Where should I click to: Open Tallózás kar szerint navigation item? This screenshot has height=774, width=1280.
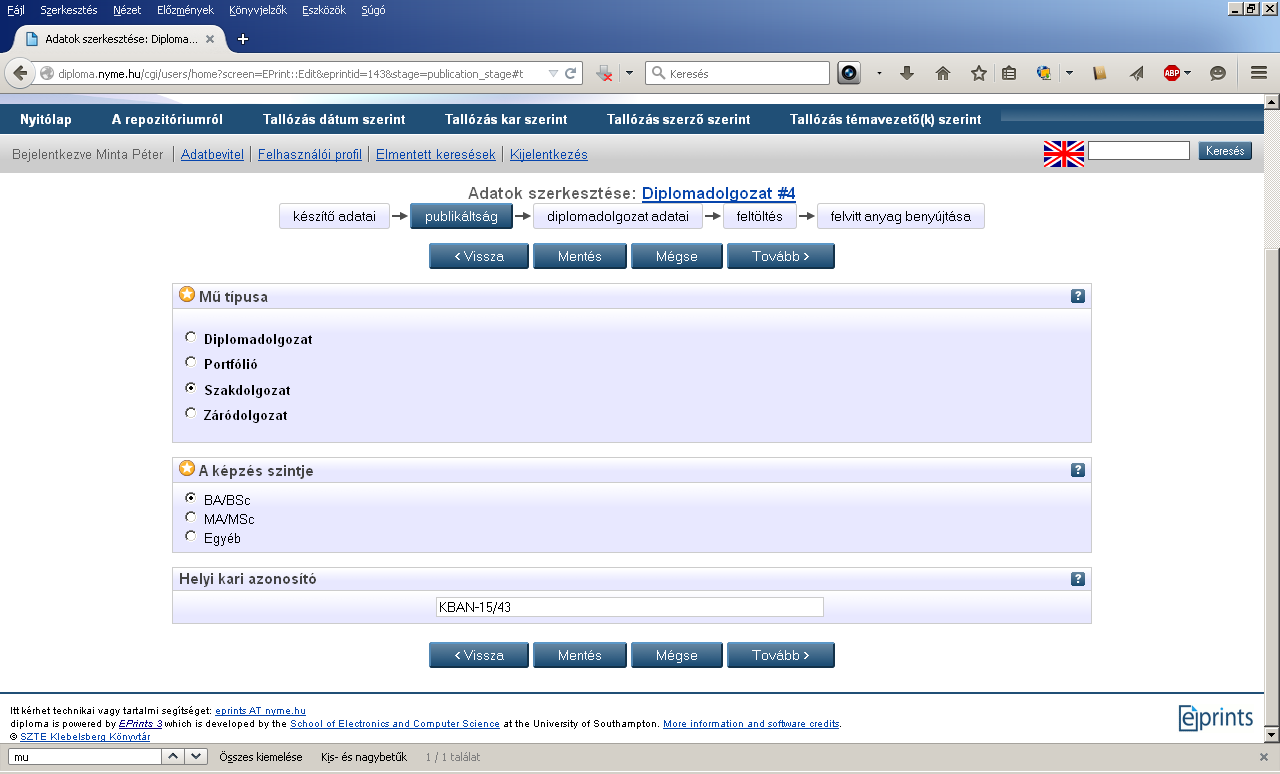tap(506, 119)
